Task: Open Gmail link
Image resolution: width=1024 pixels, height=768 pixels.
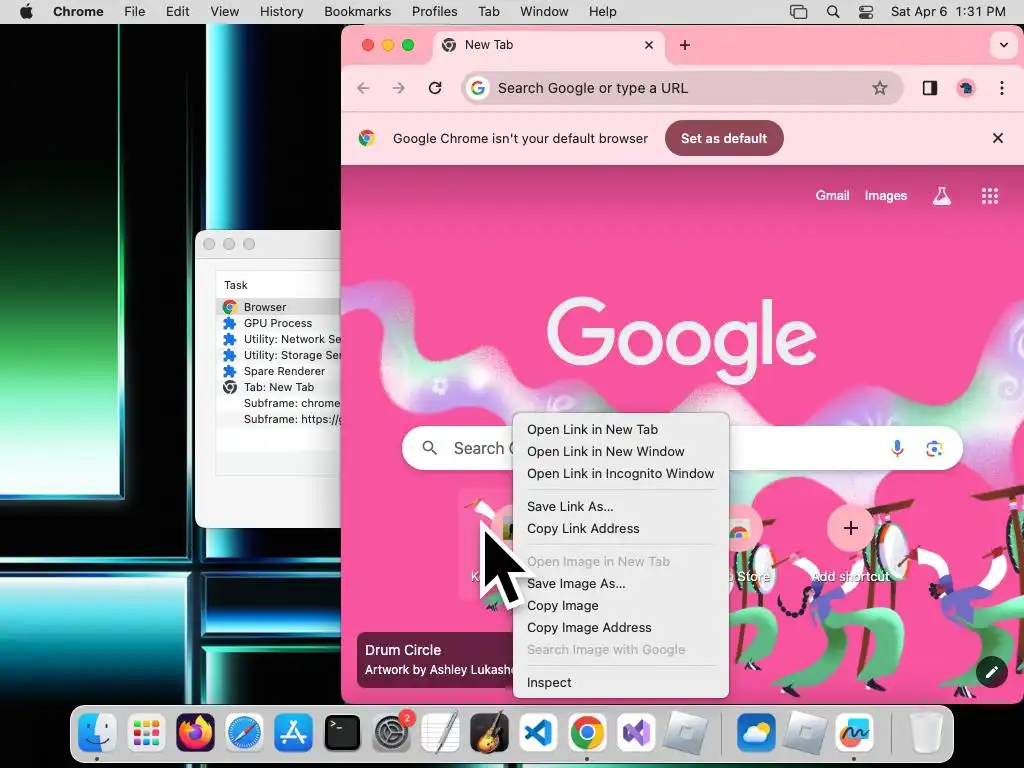Action: (832, 196)
